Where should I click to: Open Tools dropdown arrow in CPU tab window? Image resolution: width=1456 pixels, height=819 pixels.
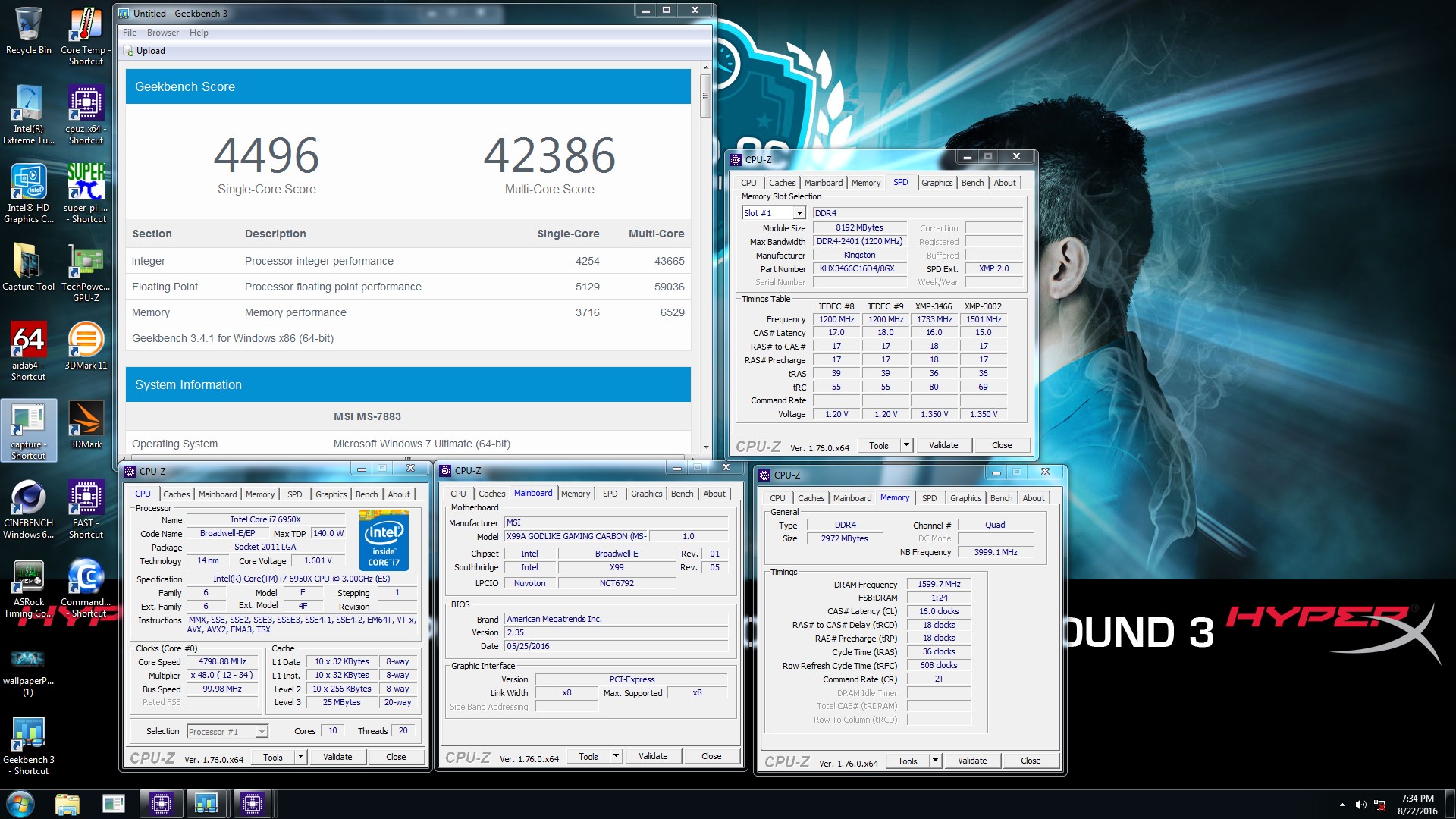[300, 757]
